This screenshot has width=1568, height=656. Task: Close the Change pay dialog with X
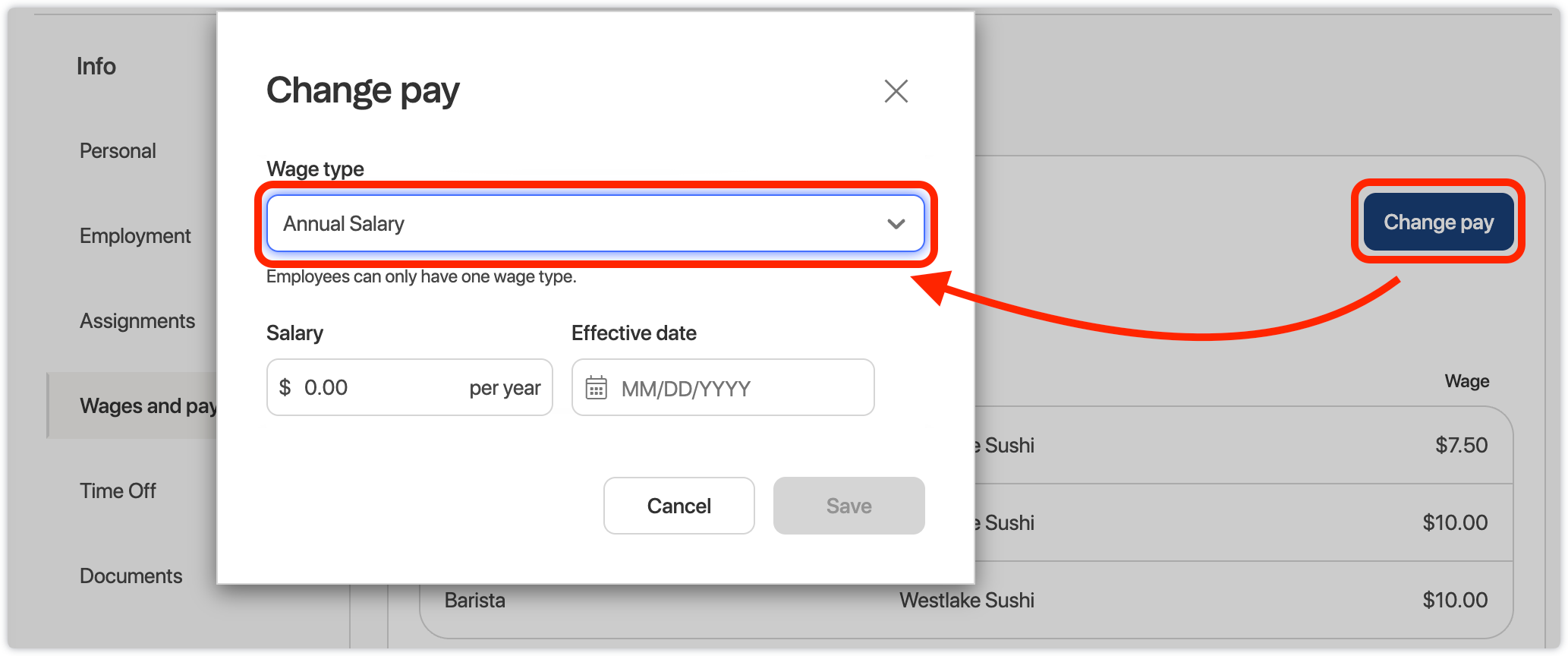click(896, 91)
